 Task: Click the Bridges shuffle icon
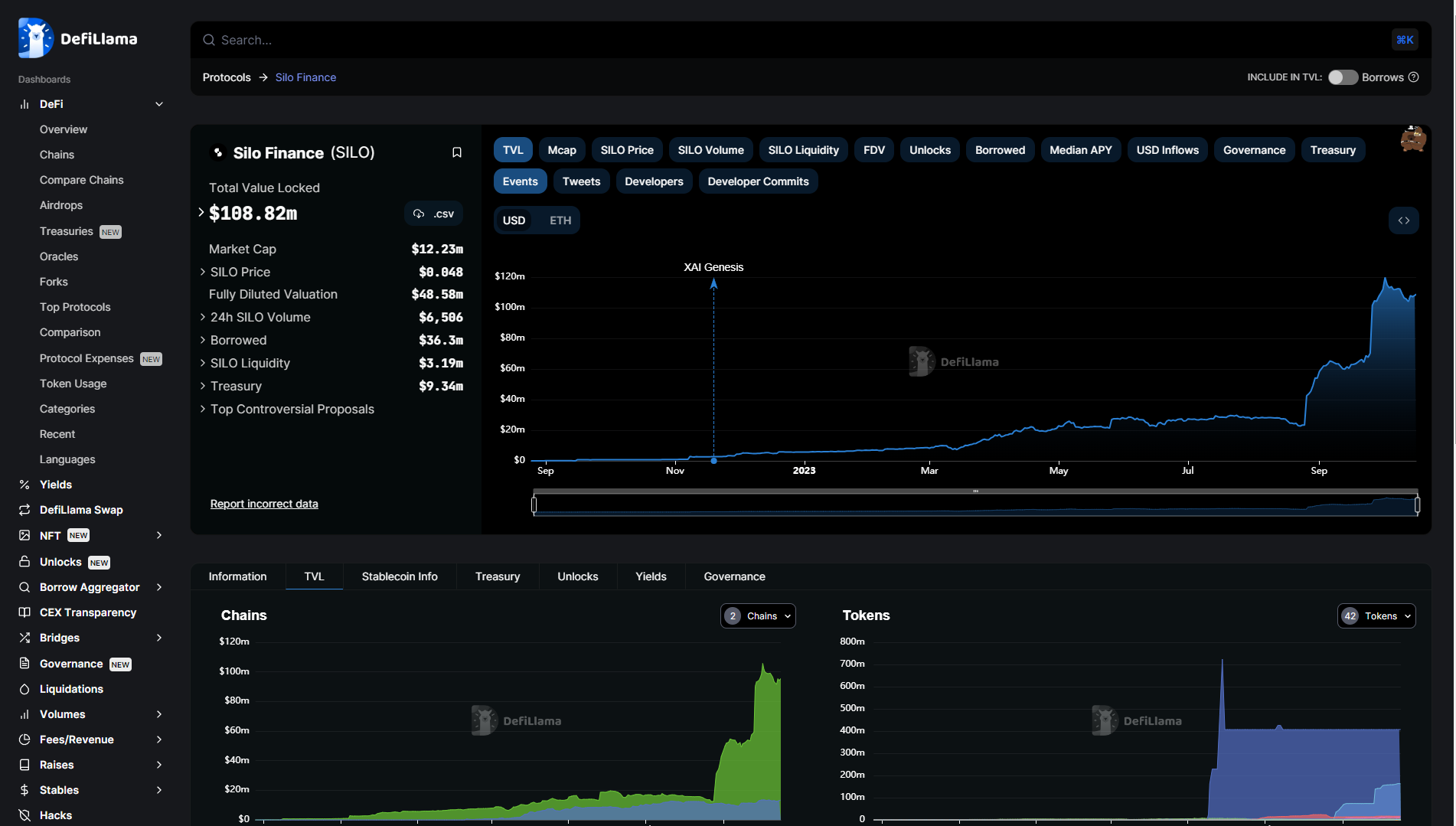(x=24, y=638)
